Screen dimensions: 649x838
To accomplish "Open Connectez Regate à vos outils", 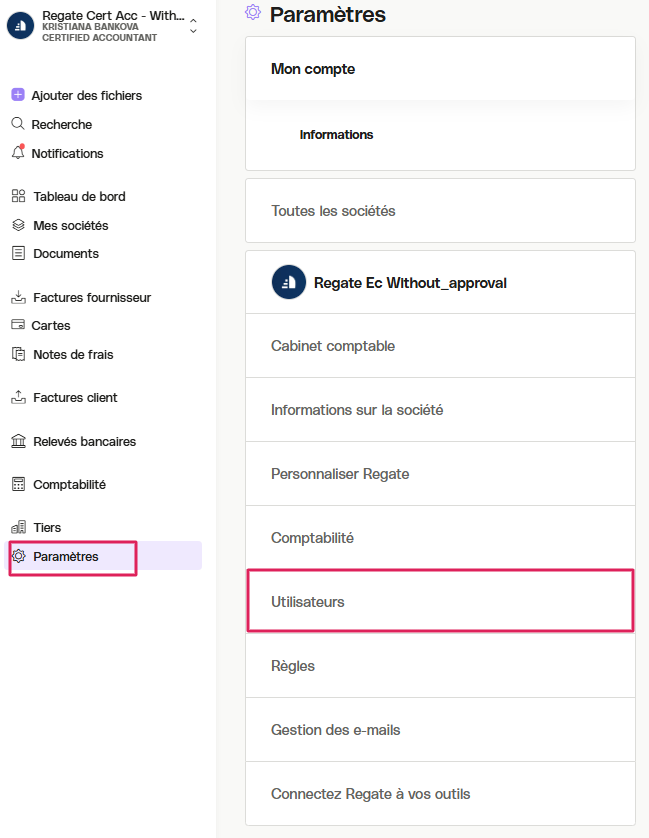I will [441, 794].
